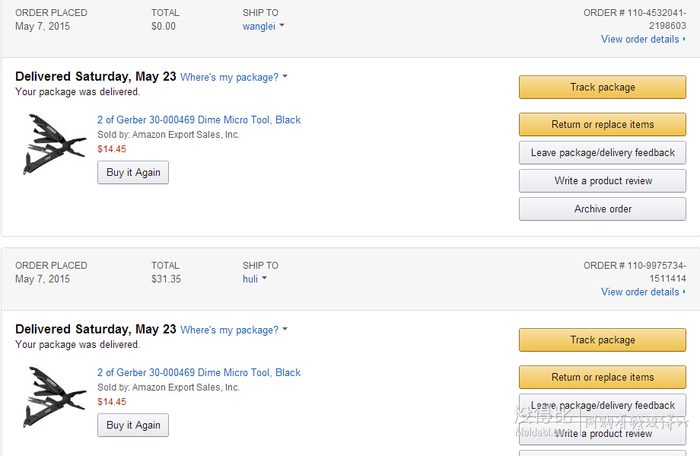Click Return or replace items in first order
The height and width of the screenshot is (456, 700).
602,124
